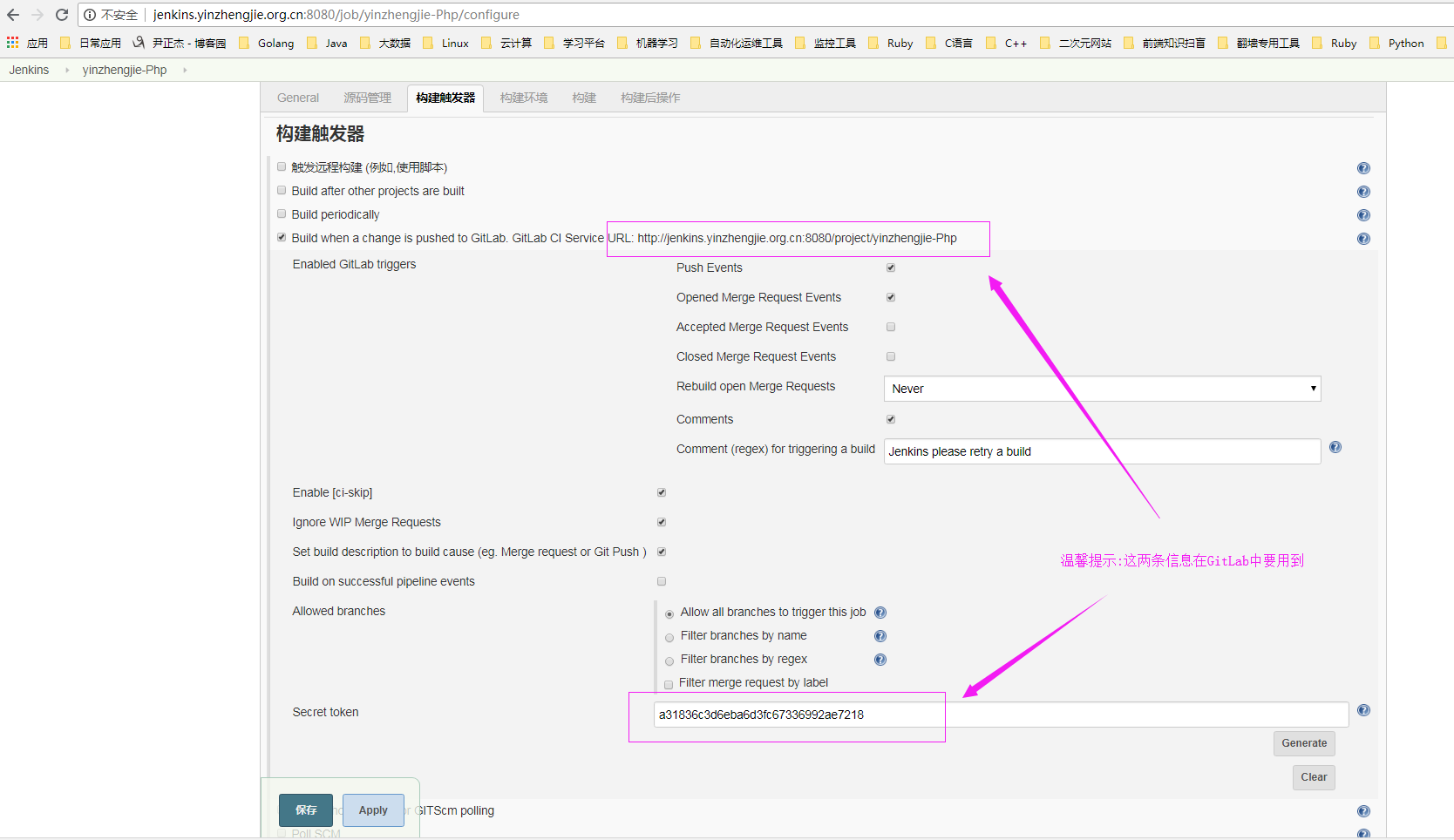Screen dimensions: 1454x840
Task: Switch to 源码管理 tab
Action: pos(367,98)
